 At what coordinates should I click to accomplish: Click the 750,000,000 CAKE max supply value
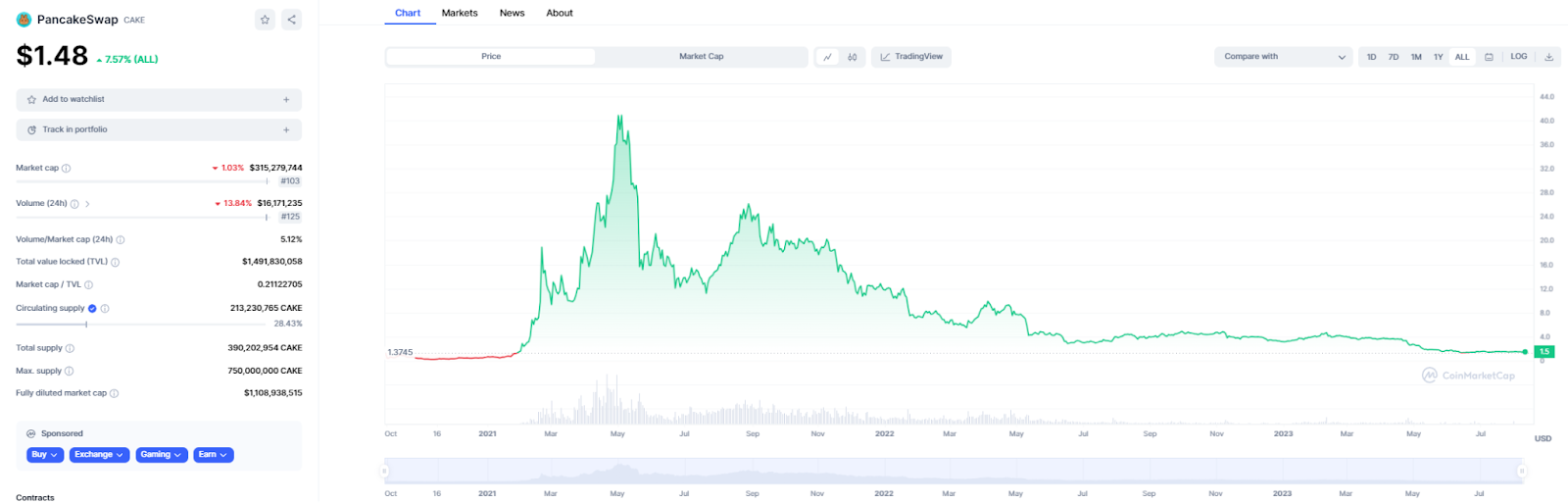point(265,372)
